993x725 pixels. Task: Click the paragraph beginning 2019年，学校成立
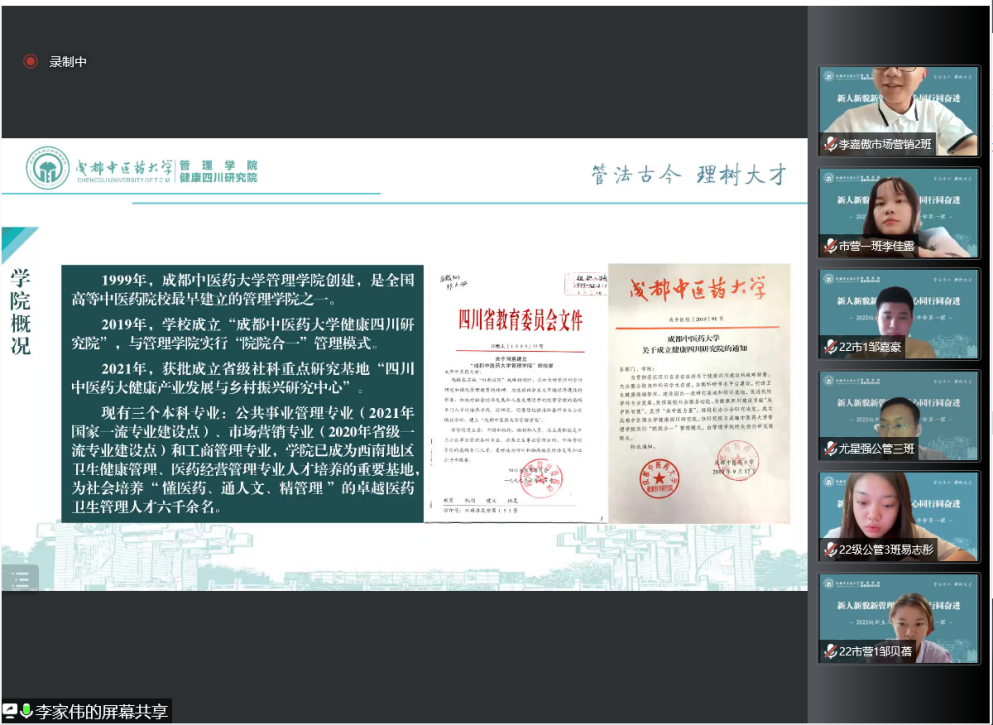(243, 334)
